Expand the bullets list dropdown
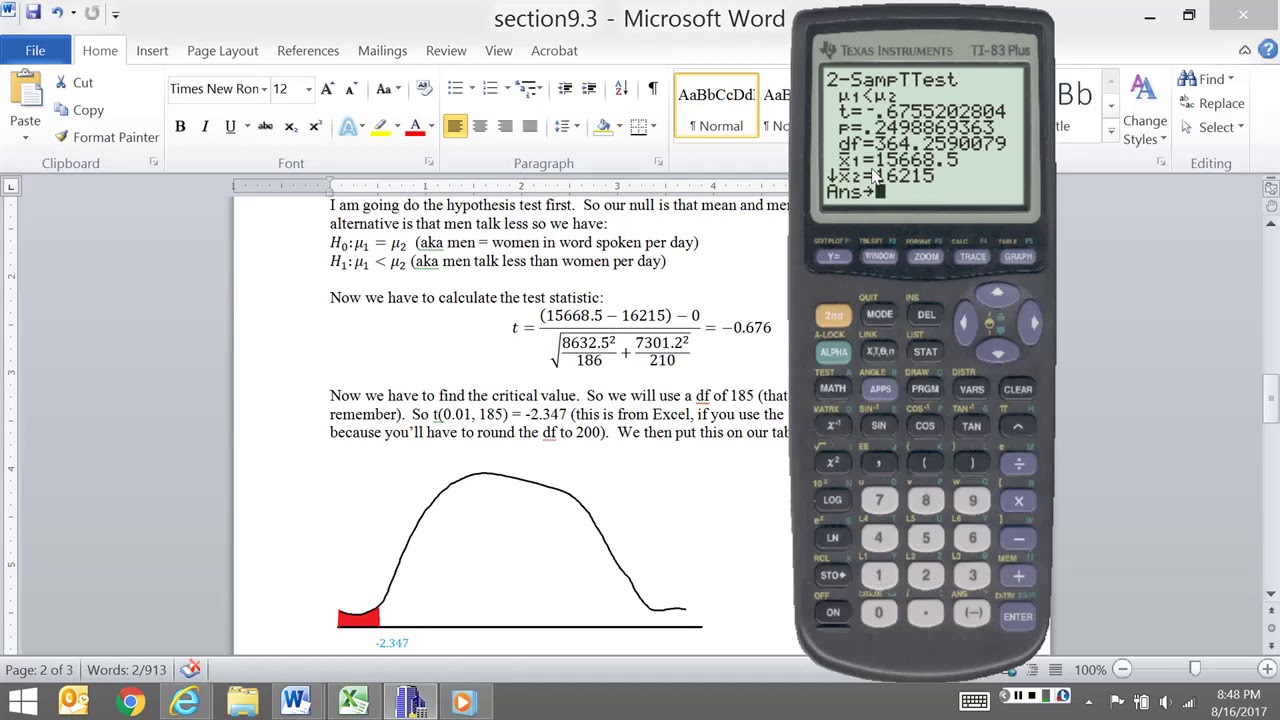 473,89
